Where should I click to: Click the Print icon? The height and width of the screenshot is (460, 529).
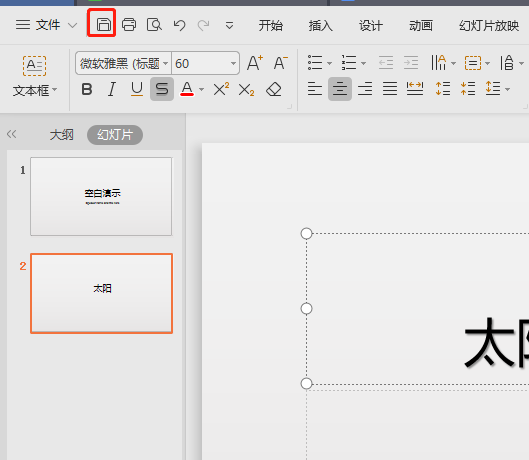click(x=129, y=25)
